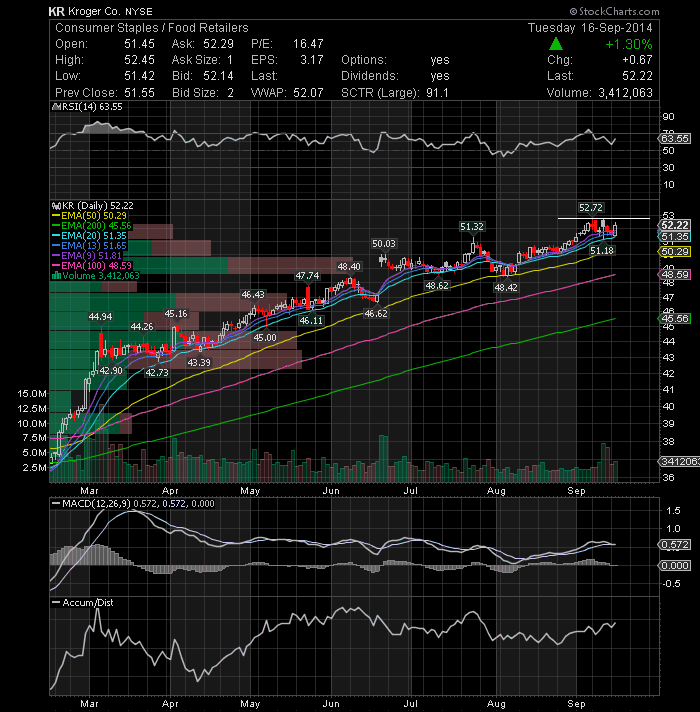Click the yellow 50.29 tag on price axis
700x712 pixels.
coord(675,252)
